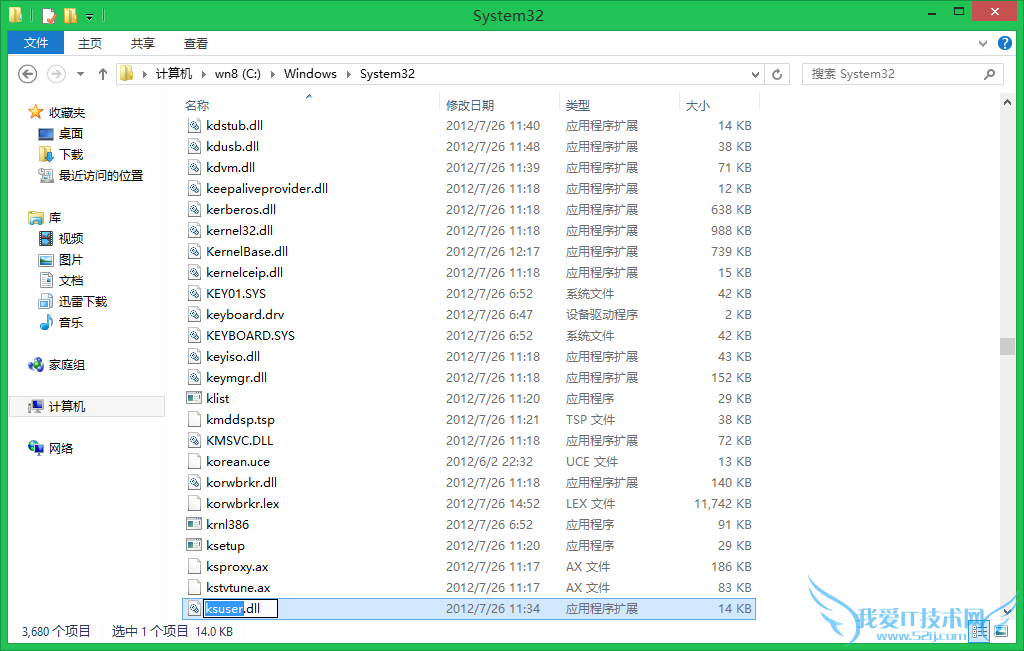The width and height of the screenshot is (1024, 651).
Task: Select the kernel32.dll file icon
Action: click(x=194, y=230)
